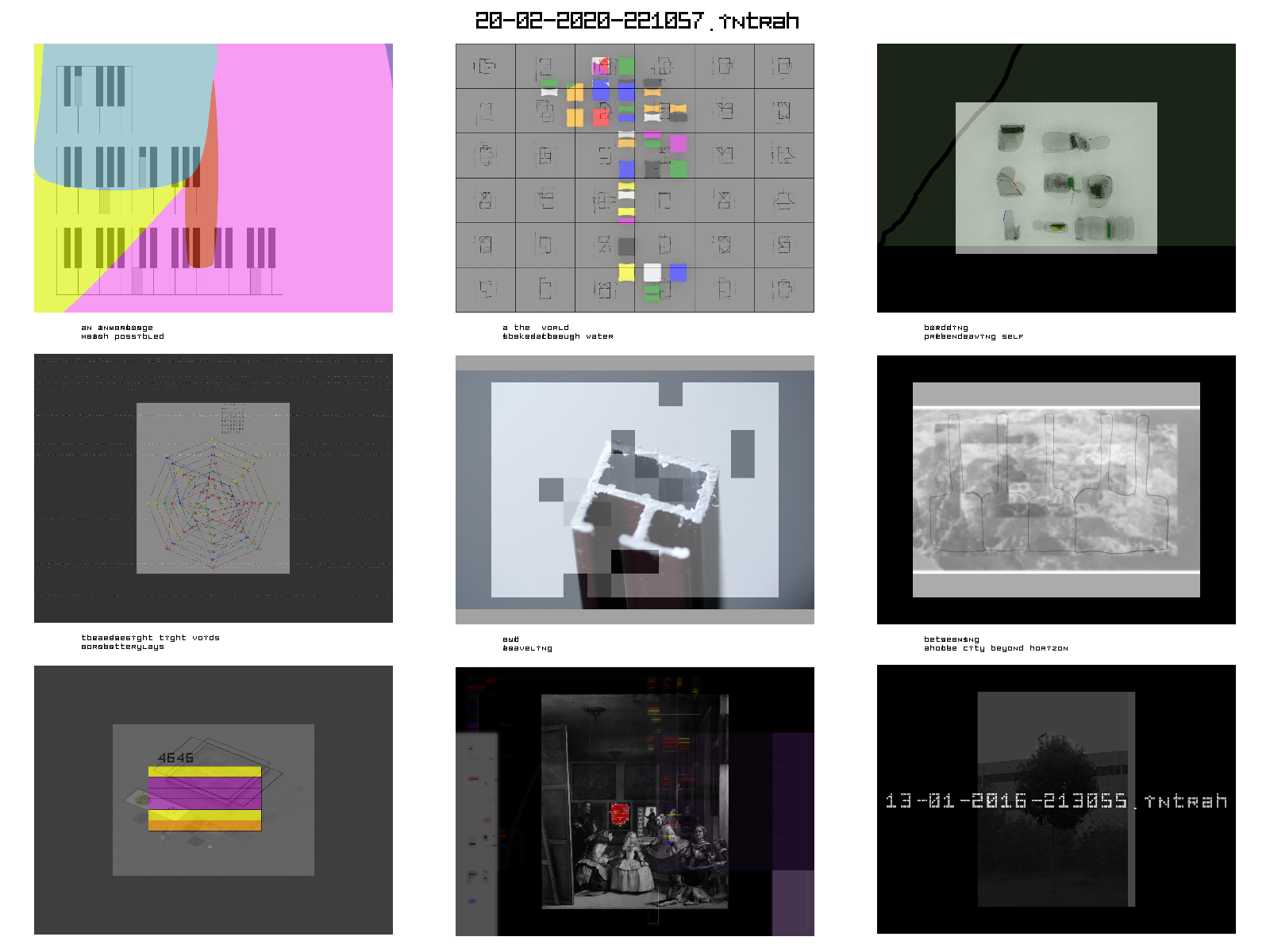The width and height of the screenshot is (1270, 952).
Task: Click the small red square in the painting
Action: (619, 813)
